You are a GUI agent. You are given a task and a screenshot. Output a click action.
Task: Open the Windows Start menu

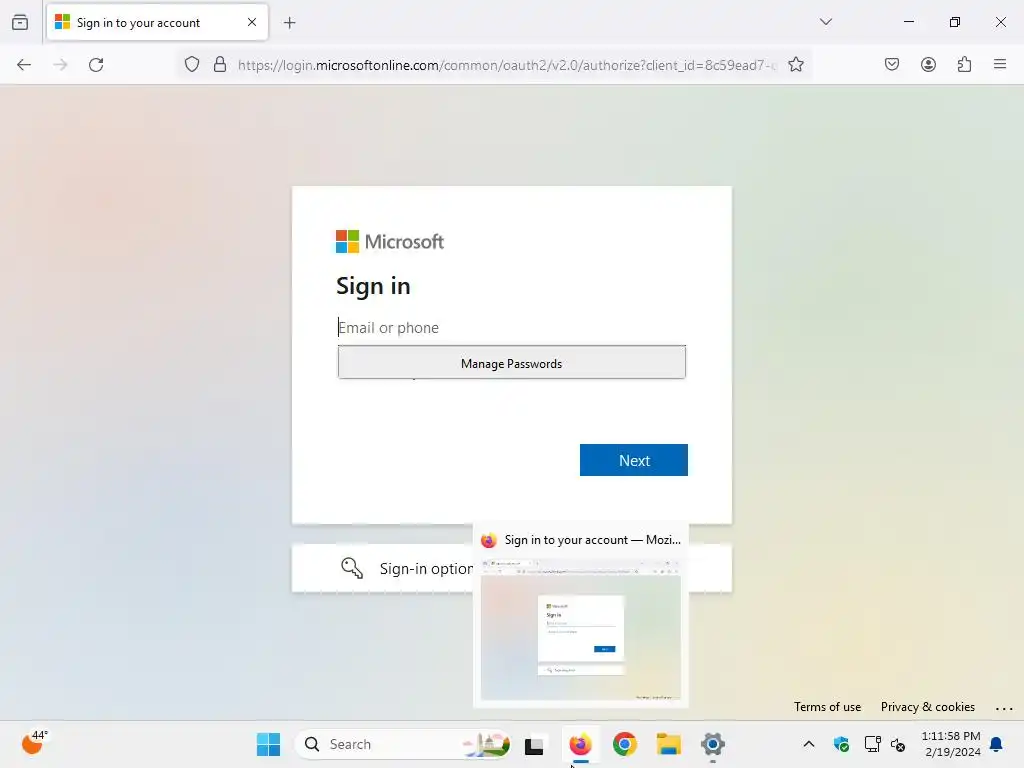pyautogui.click(x=268, y=744)
